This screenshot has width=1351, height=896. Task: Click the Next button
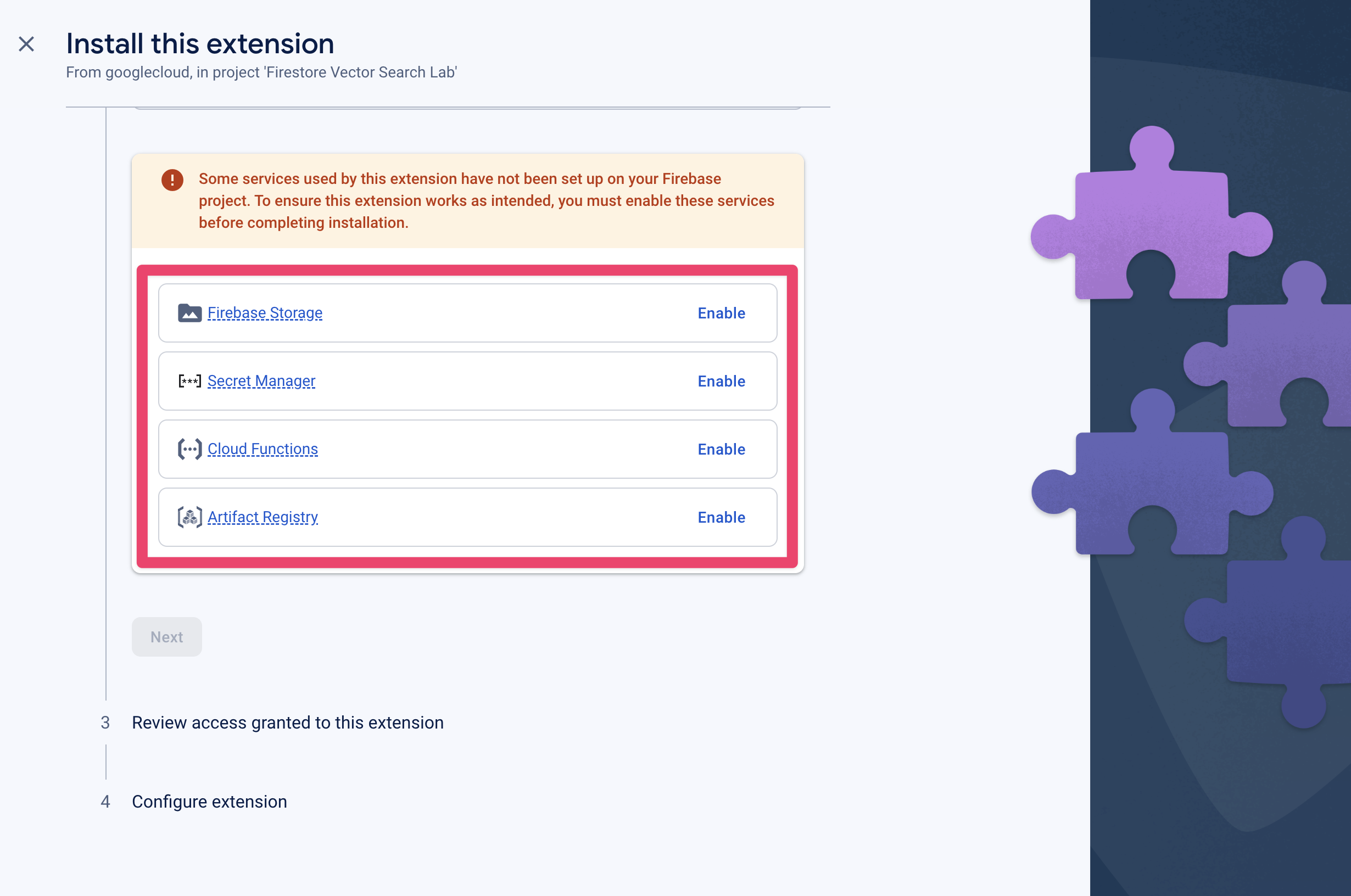[167, 637]
